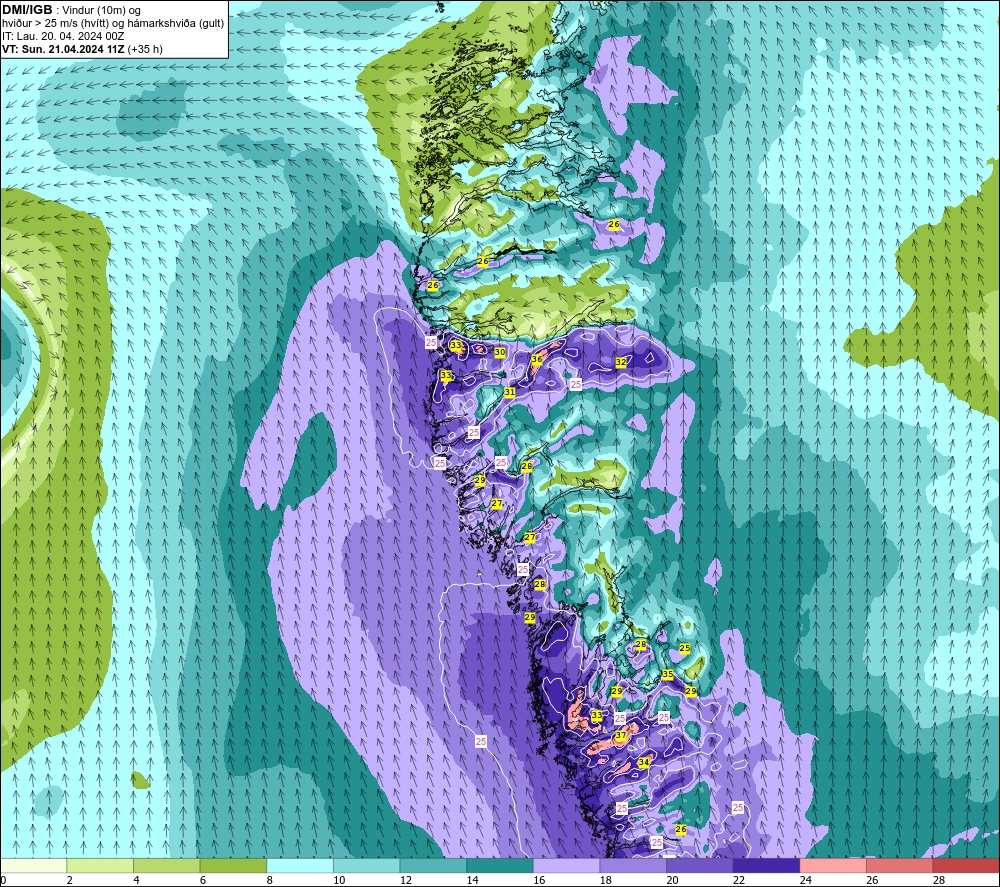Viewport: 1000px width, 887px height.
Task: Click the yellow max gust label 35
Action: pos(668,674)
